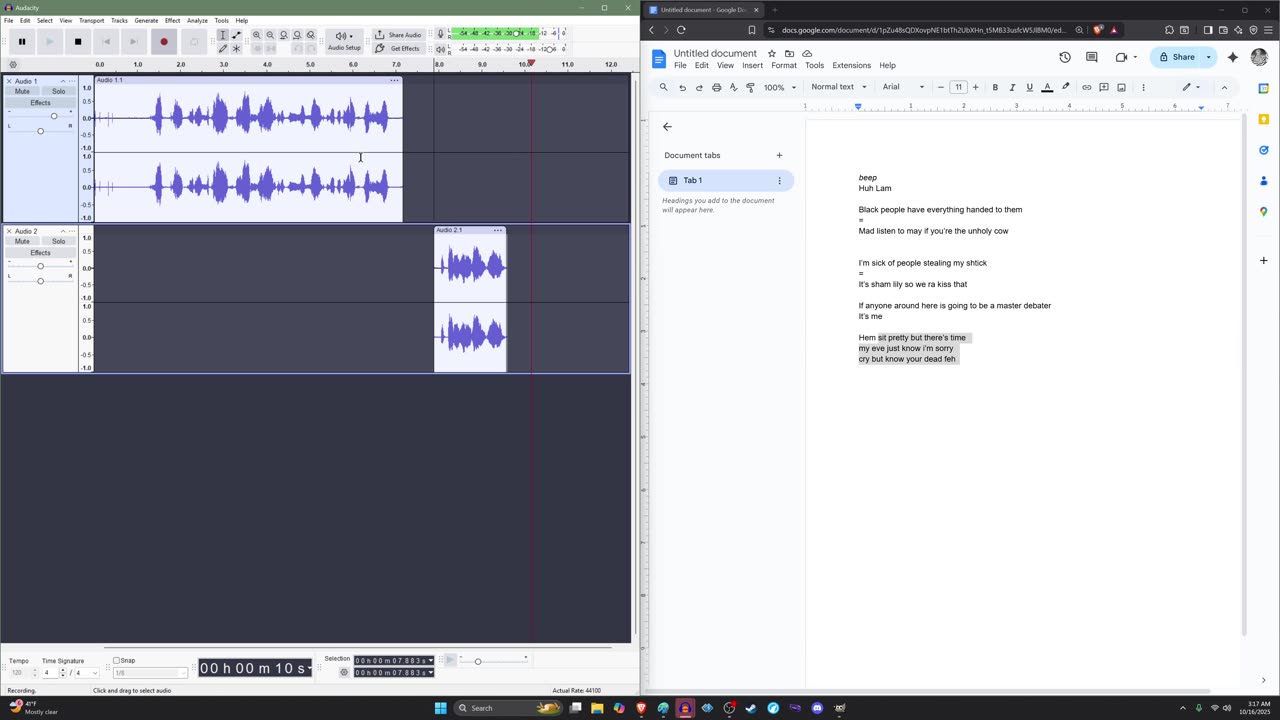Open the Docs text color picker
Viewport: 1280px width, 720px height.
click(1047, 88)
